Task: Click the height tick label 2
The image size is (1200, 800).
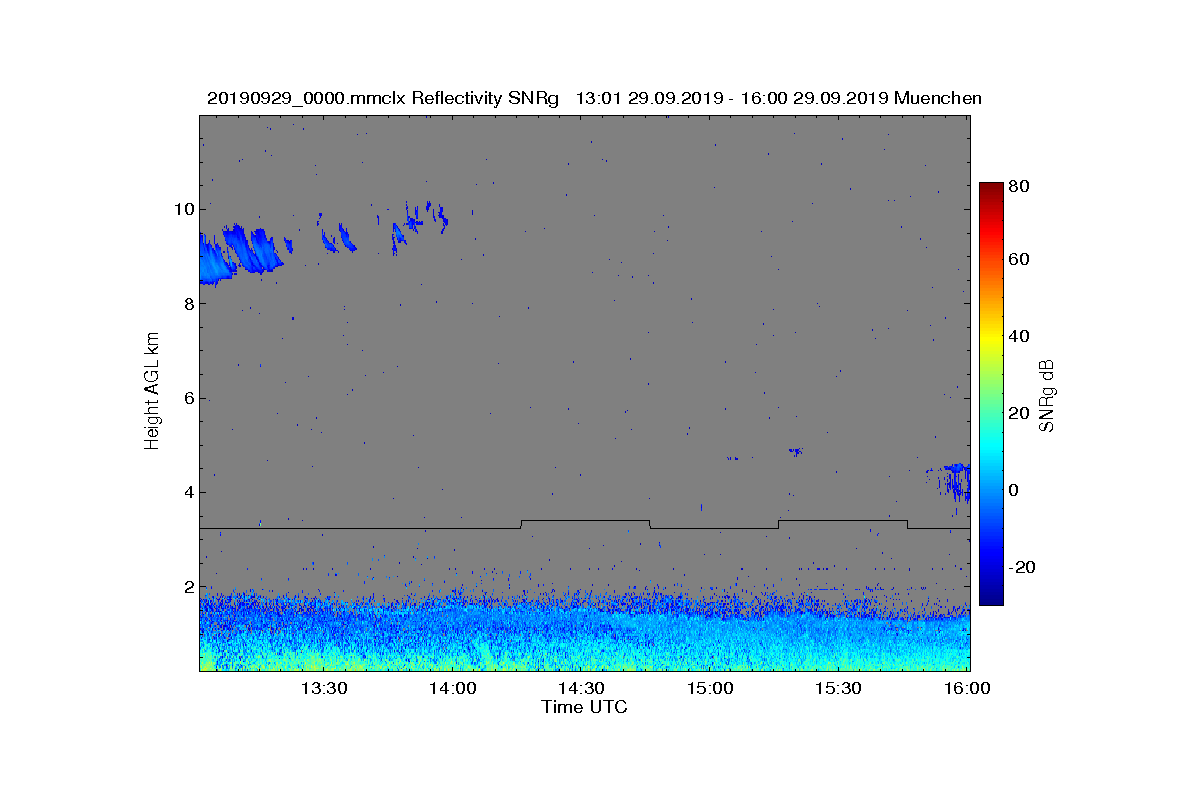Action: tap(189, 587)
